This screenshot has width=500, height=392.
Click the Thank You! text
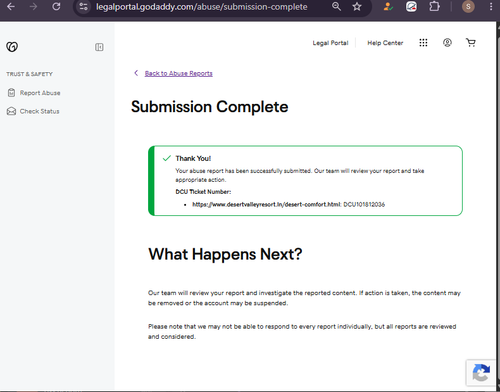click(193, 159)
